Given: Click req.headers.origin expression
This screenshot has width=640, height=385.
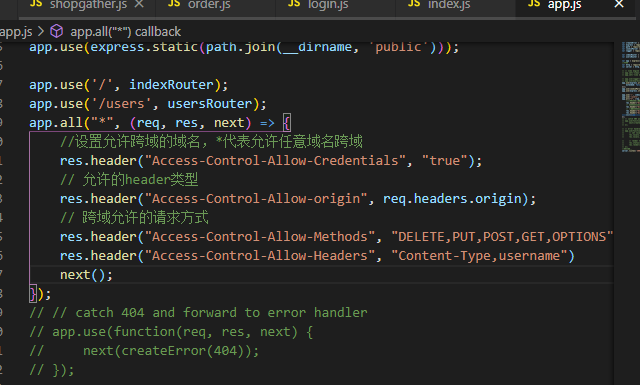Looking at the screenshot, I should click(x=452, y=199).
